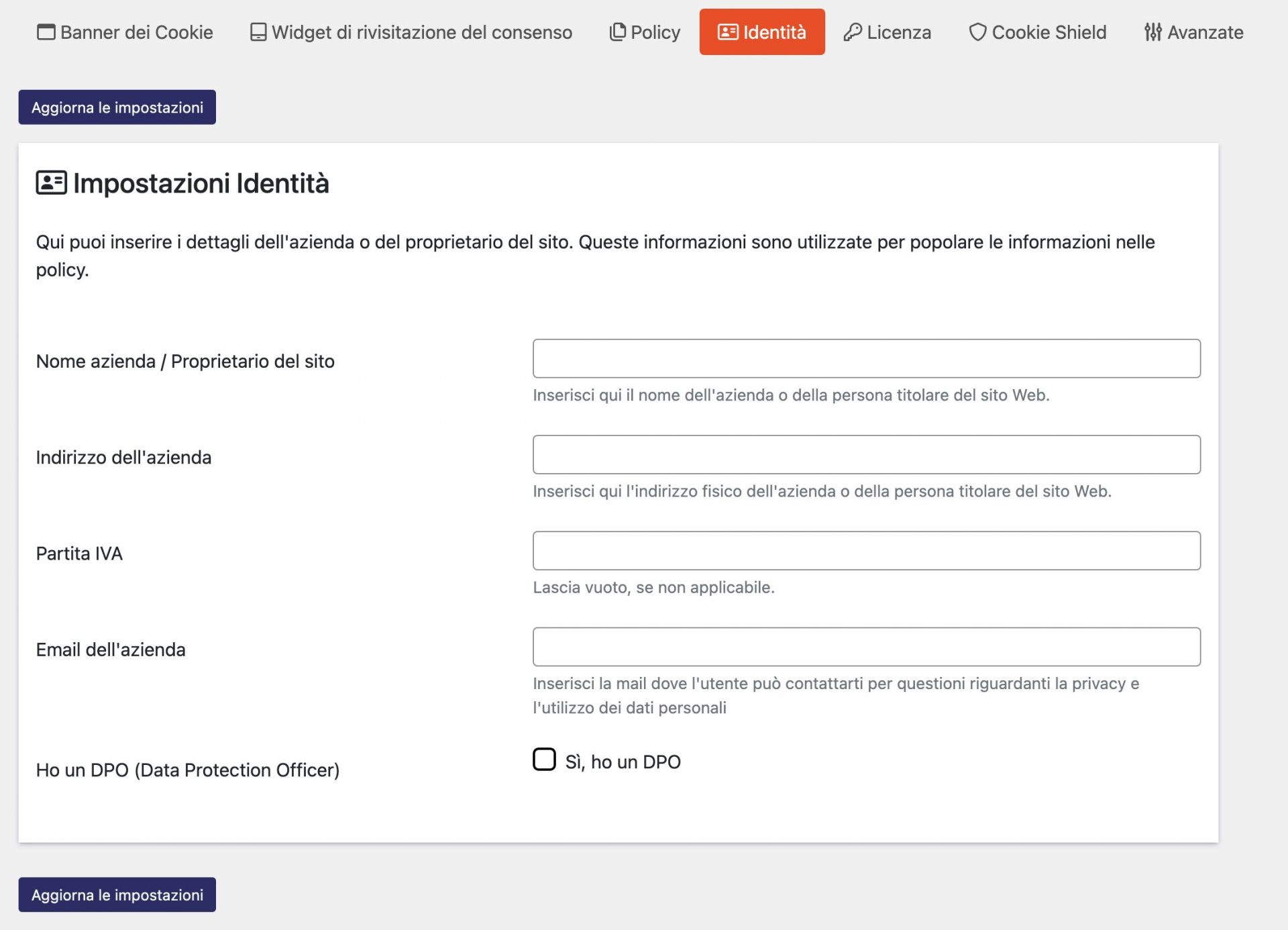Click the top Aggiorna le impostazioni button
The width and height of the screenshot is (1288, 930).
coord(117,107)
